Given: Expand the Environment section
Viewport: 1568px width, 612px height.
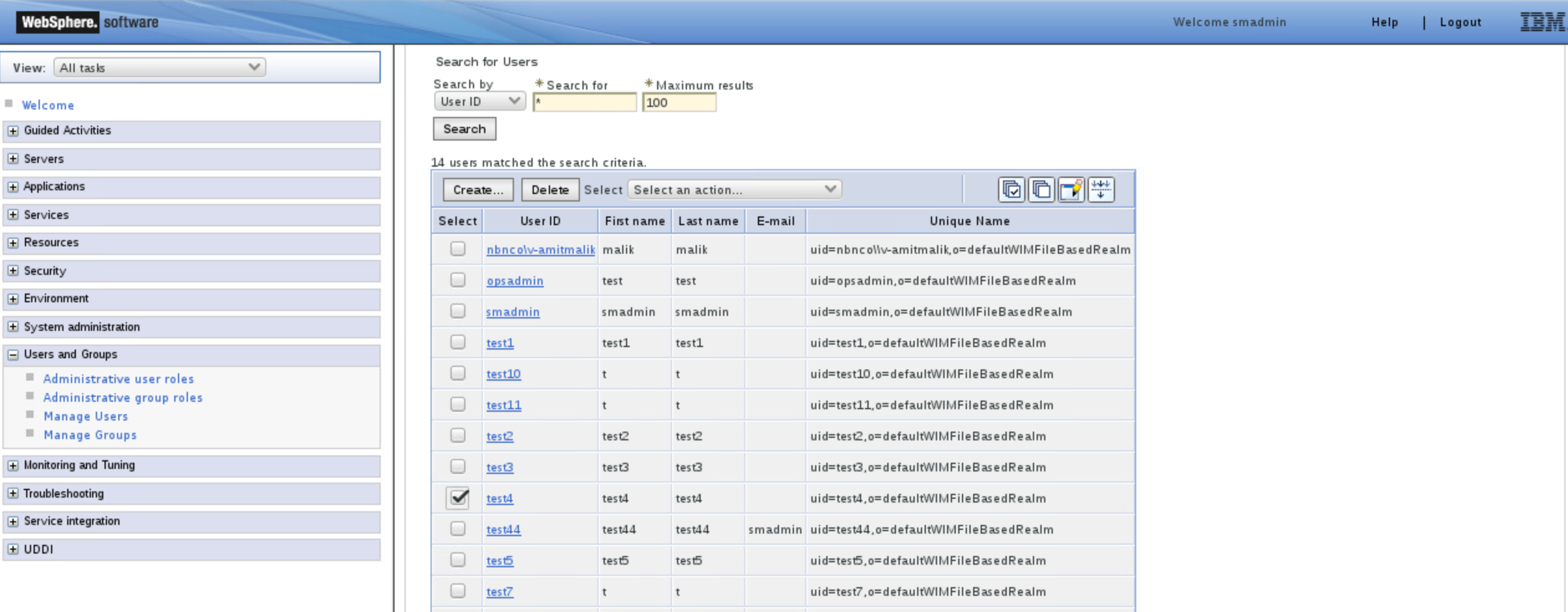Looking at the screenshot, I should [x=13, y=299].
